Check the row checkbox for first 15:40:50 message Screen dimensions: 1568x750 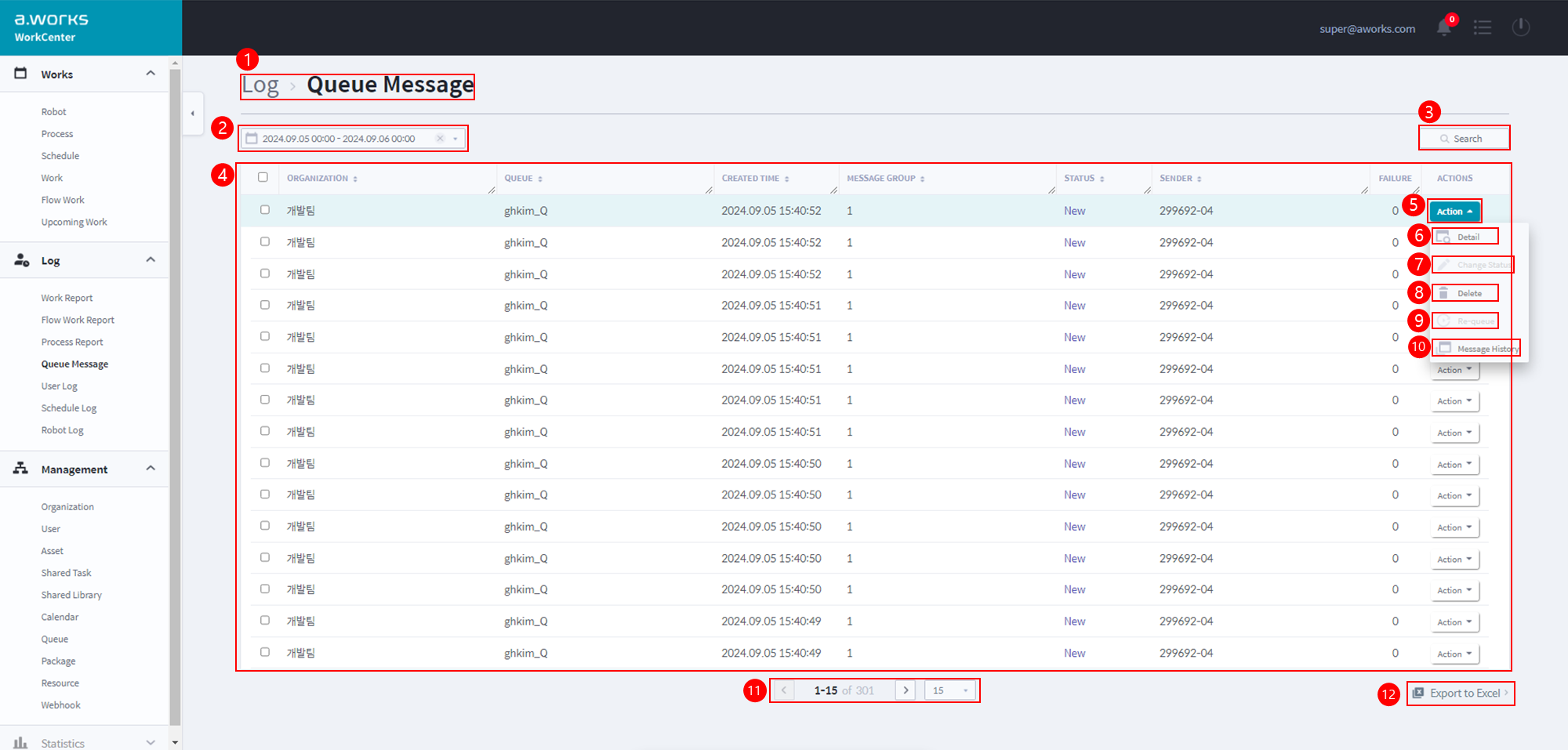click(265, 463)
